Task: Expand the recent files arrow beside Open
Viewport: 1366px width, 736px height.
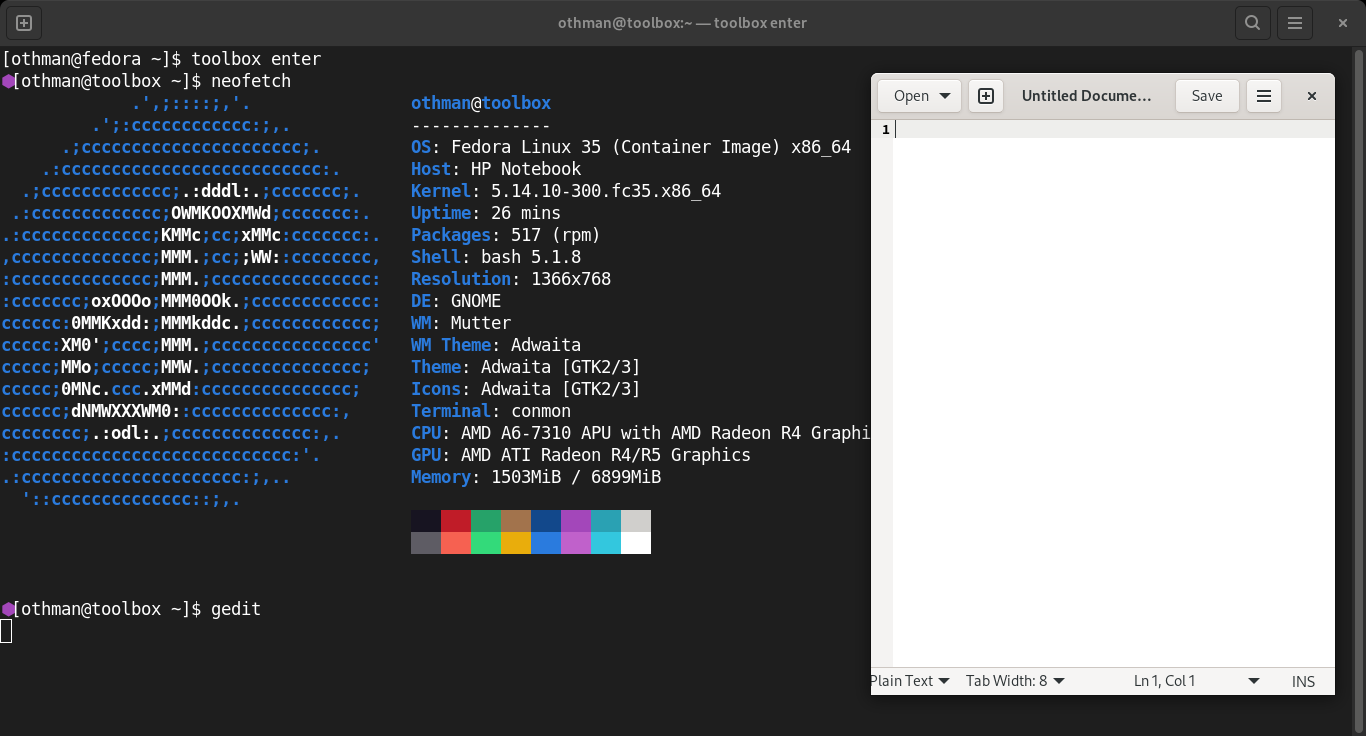Action: coord(945,96)
